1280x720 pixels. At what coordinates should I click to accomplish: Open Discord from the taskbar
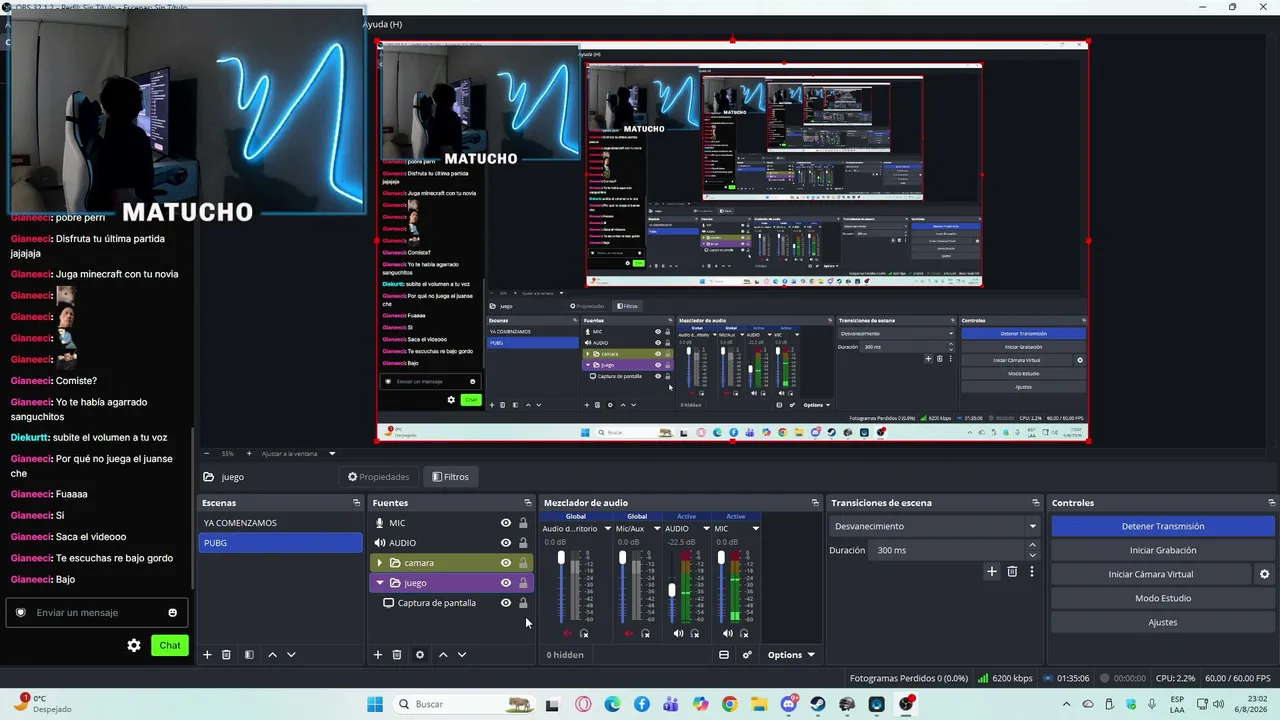click(789, 704)
